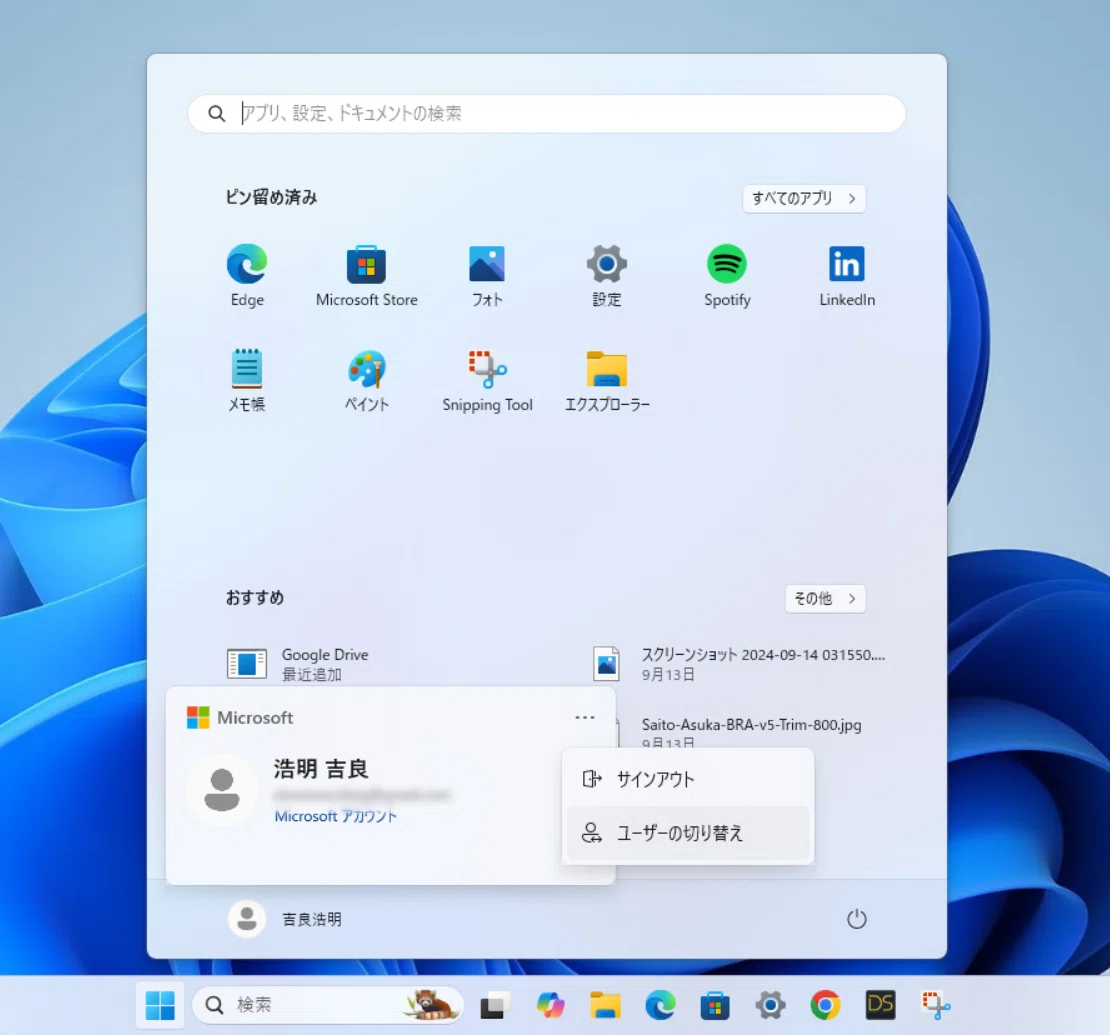Launch Microsoft Store from pinned apps
Viewport: 1110px width, 1035px height.
click(366, 275)
